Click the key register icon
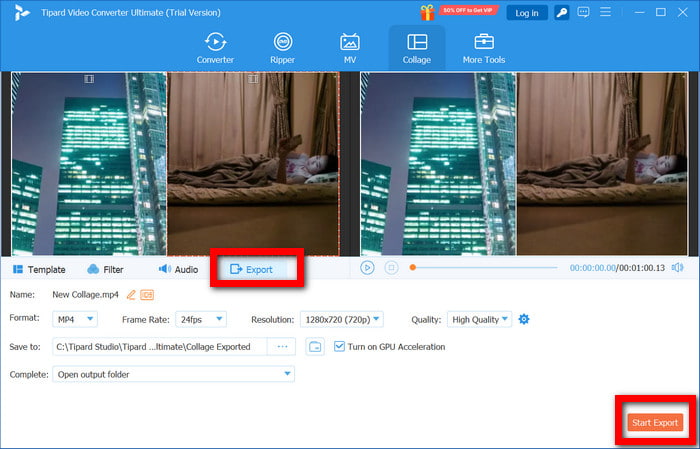 click(563, 12)
